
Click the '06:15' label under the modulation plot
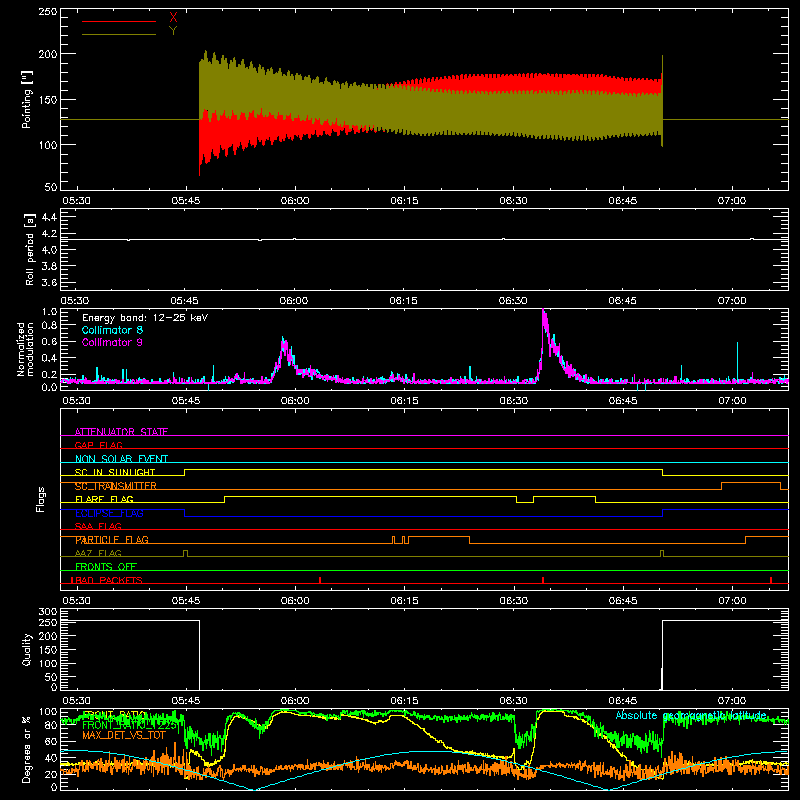pos(404,401)
